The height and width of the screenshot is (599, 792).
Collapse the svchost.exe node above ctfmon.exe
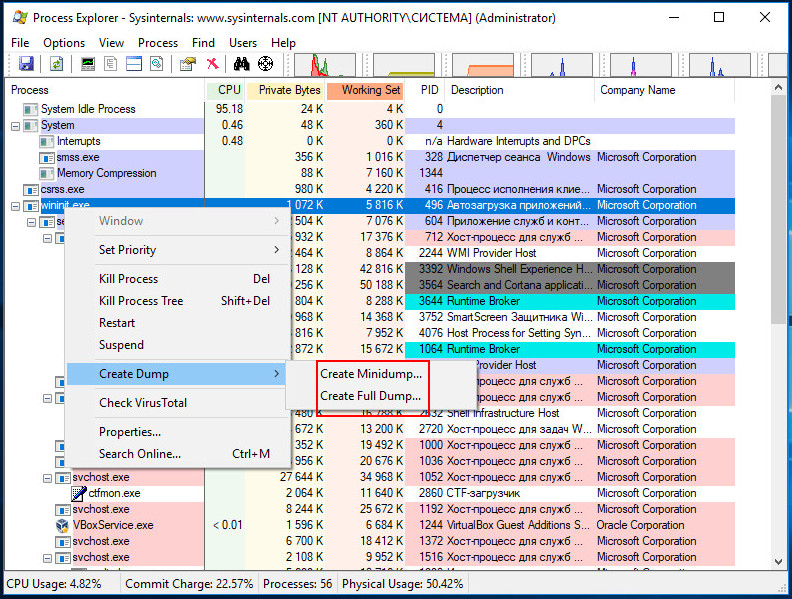[47, 478]
